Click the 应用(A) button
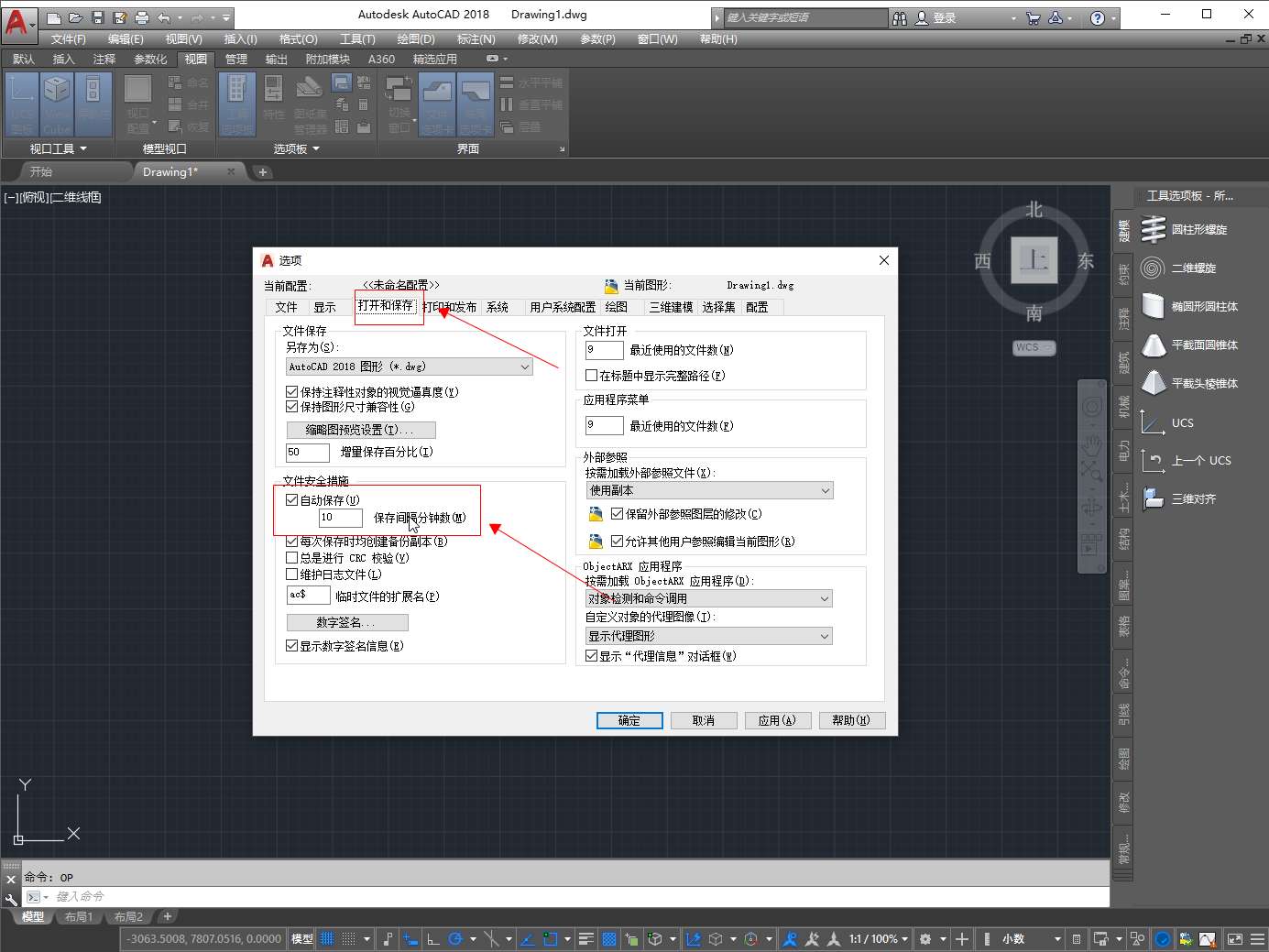Image resolution: width=1269 pixels, height=952 pixels. [x=777, y=721]
